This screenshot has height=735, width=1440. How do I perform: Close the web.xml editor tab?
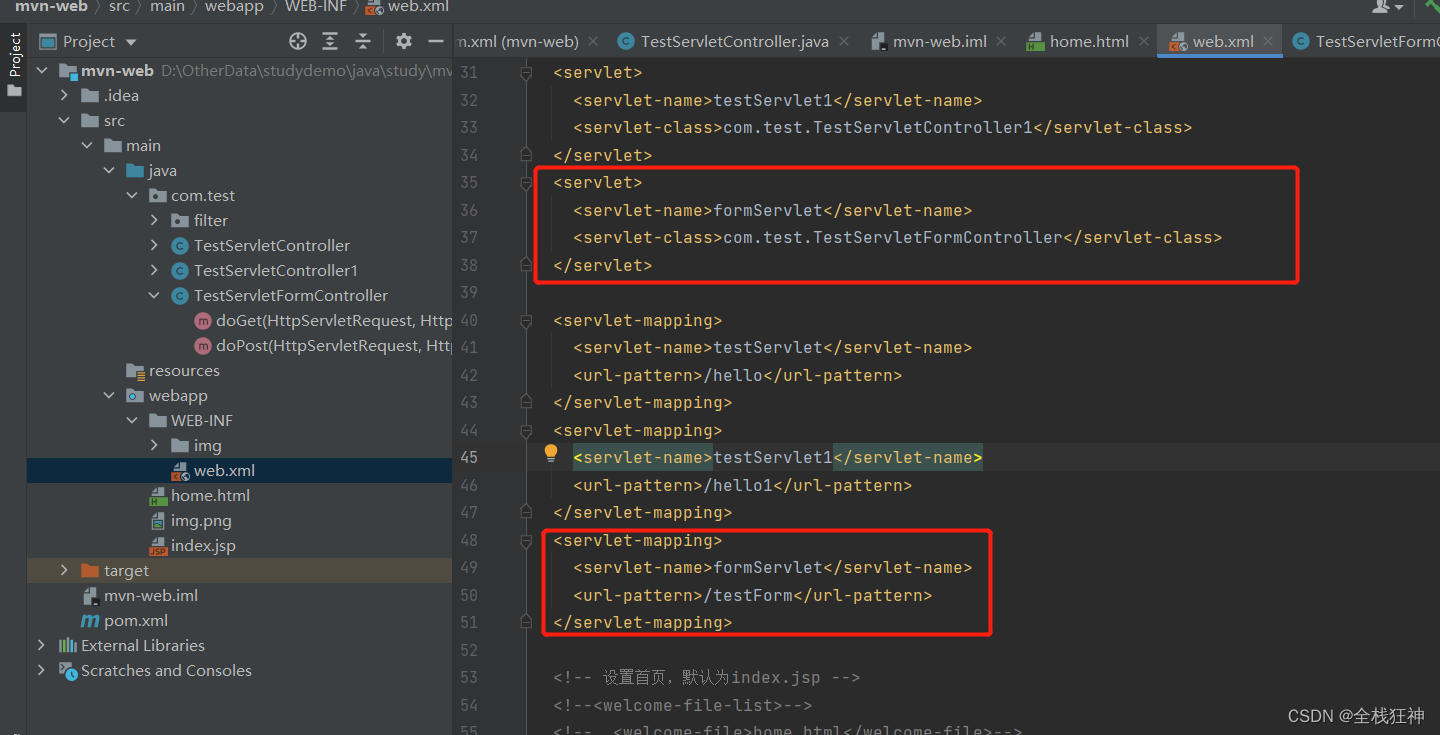pyautogui.click(x=1269, y=41)
